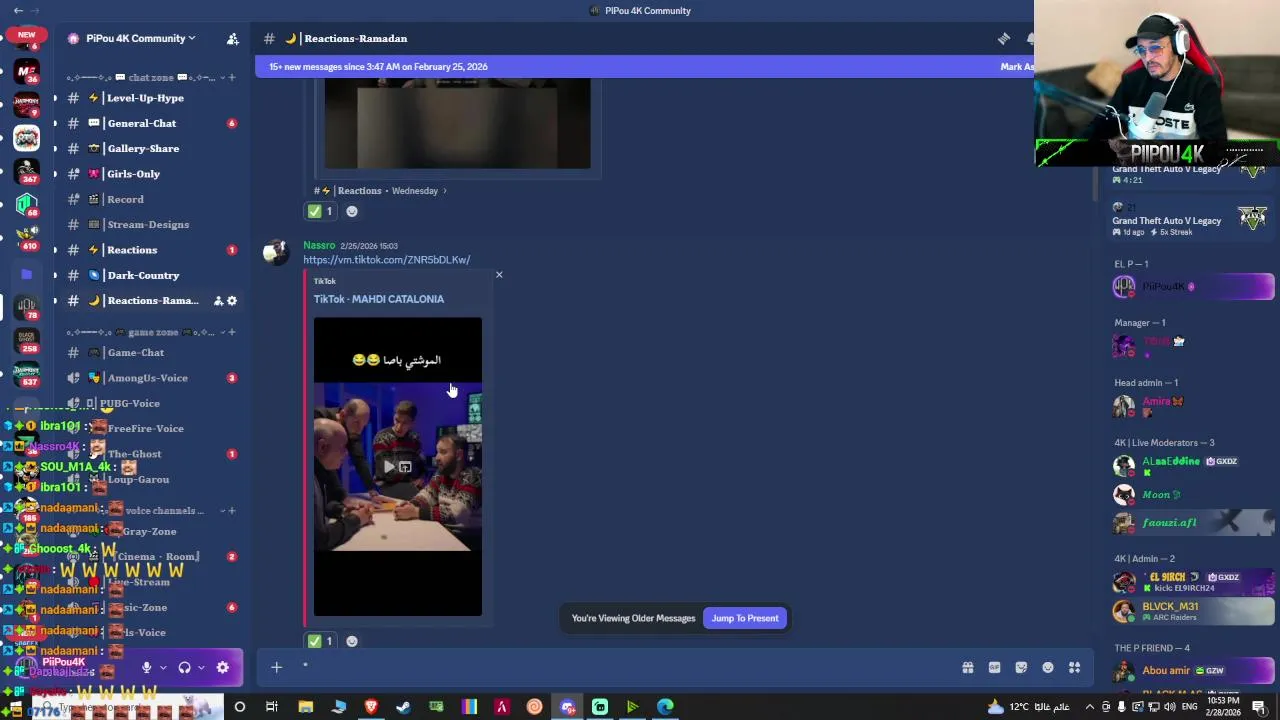Open the apps launcher in message bar

tap(1075, 668)
